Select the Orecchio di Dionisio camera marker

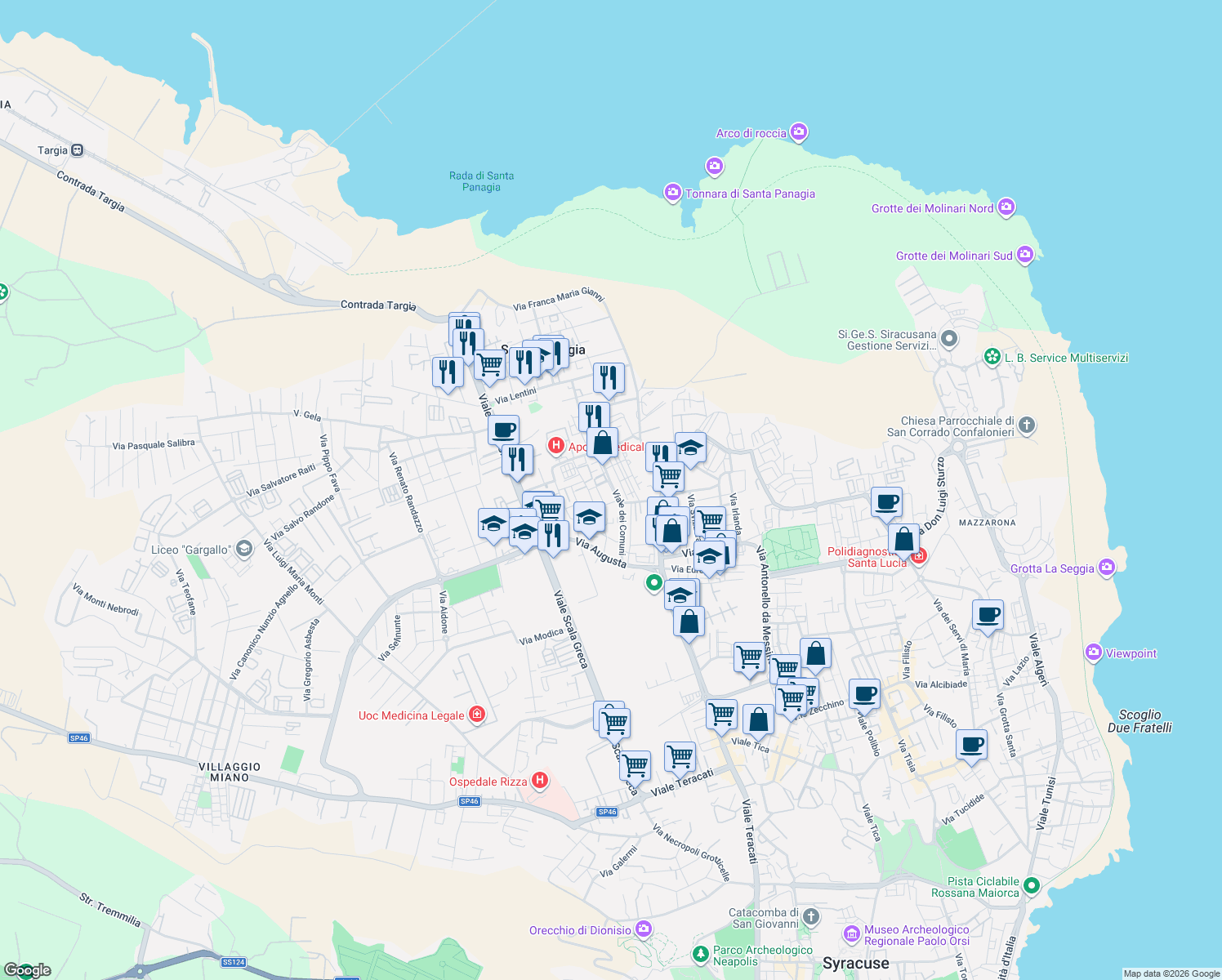[x=644, y=929]
